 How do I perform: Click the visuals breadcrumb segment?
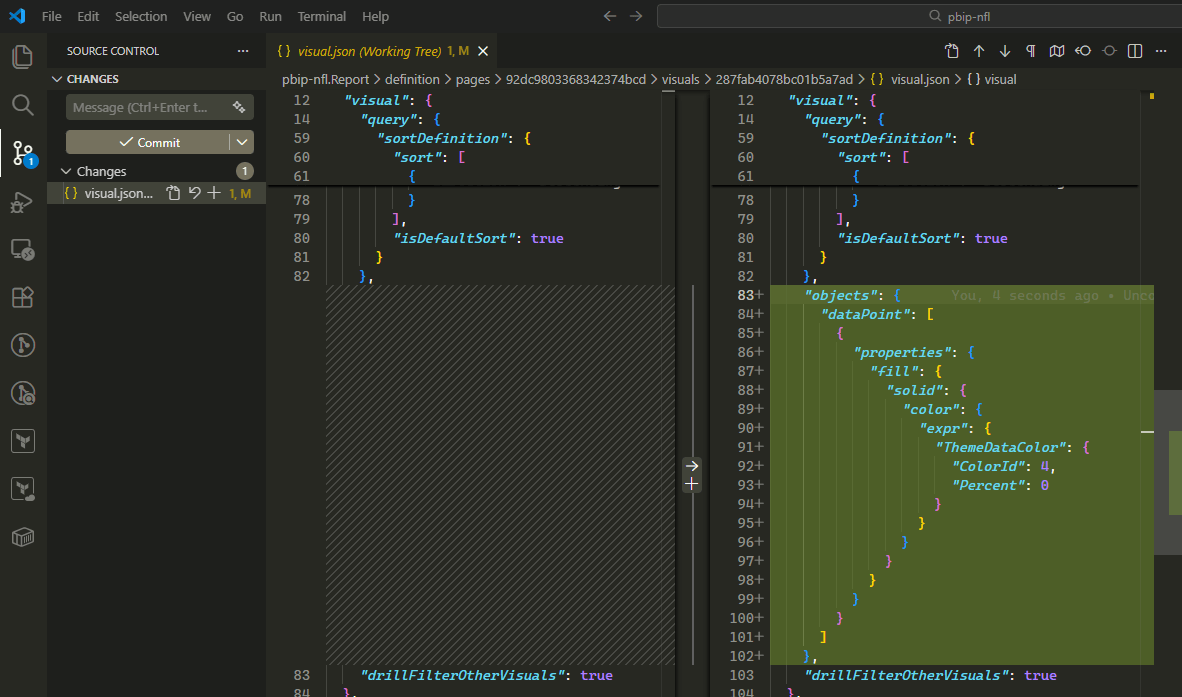point(680,79)
